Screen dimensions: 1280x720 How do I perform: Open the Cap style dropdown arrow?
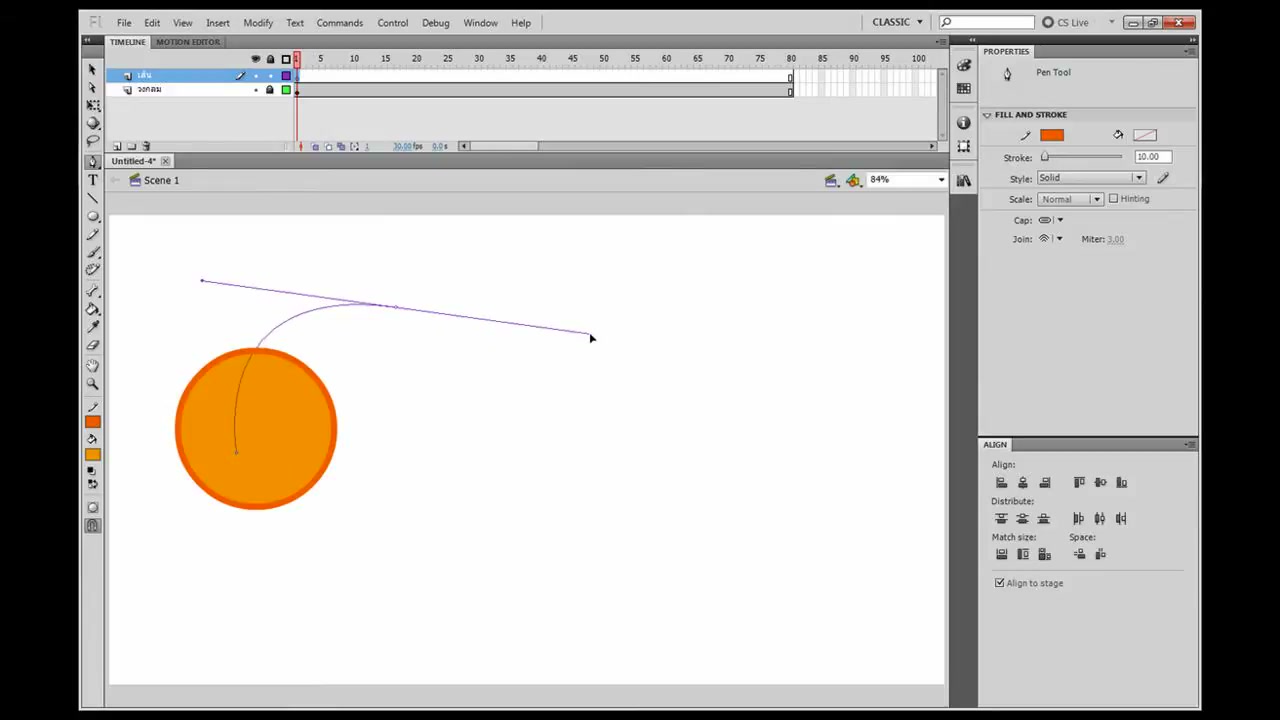coord(1060,220)
